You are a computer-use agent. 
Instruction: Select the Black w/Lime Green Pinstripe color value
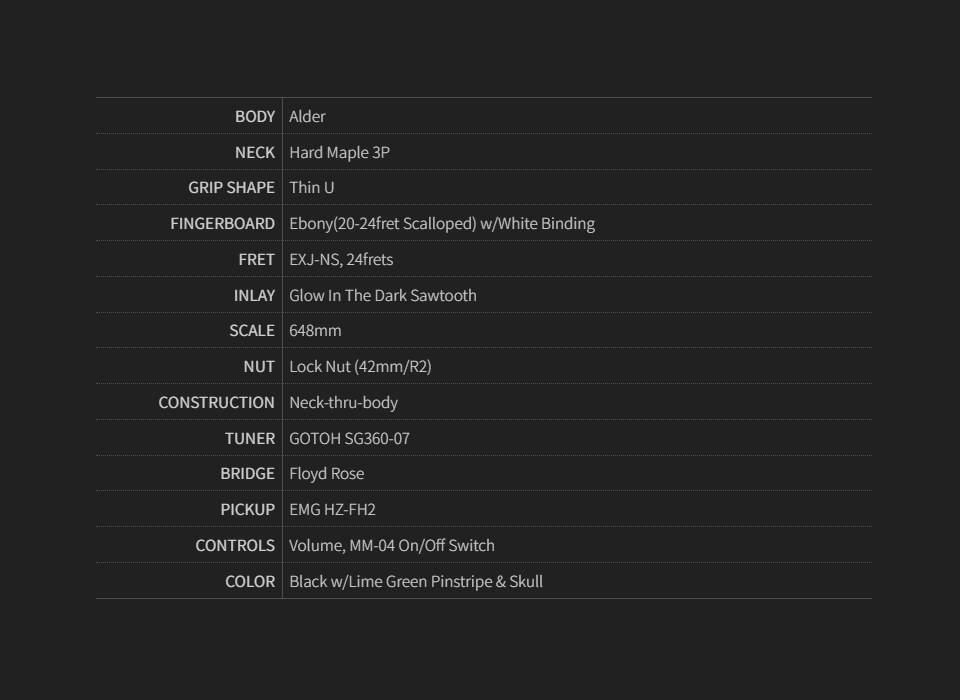coord(415,581)
